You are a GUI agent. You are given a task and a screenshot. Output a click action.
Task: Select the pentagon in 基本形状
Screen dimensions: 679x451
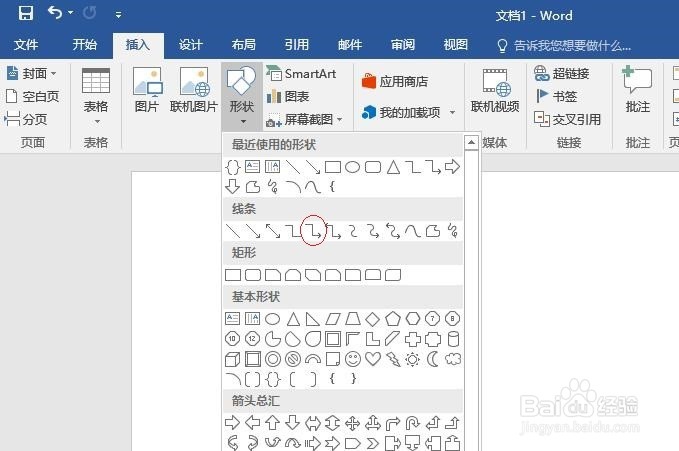pos(393,319)
